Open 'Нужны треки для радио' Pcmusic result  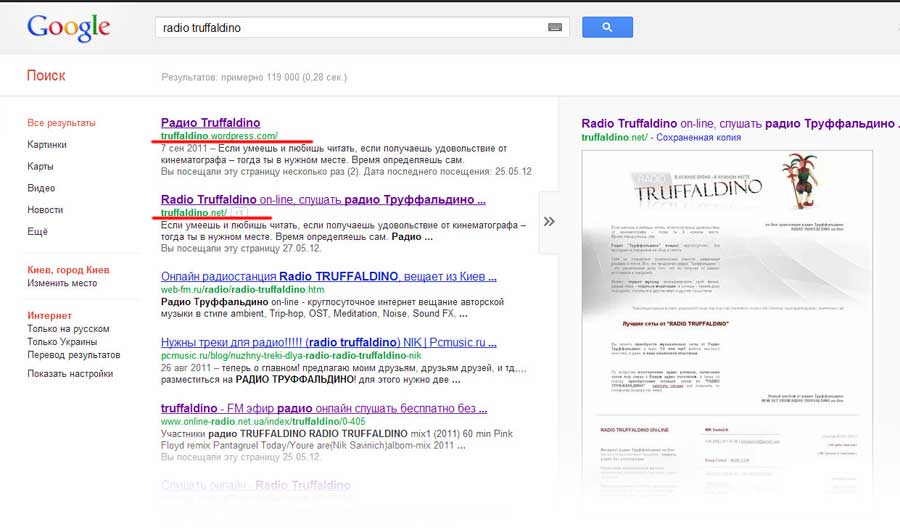click(328, 343)
